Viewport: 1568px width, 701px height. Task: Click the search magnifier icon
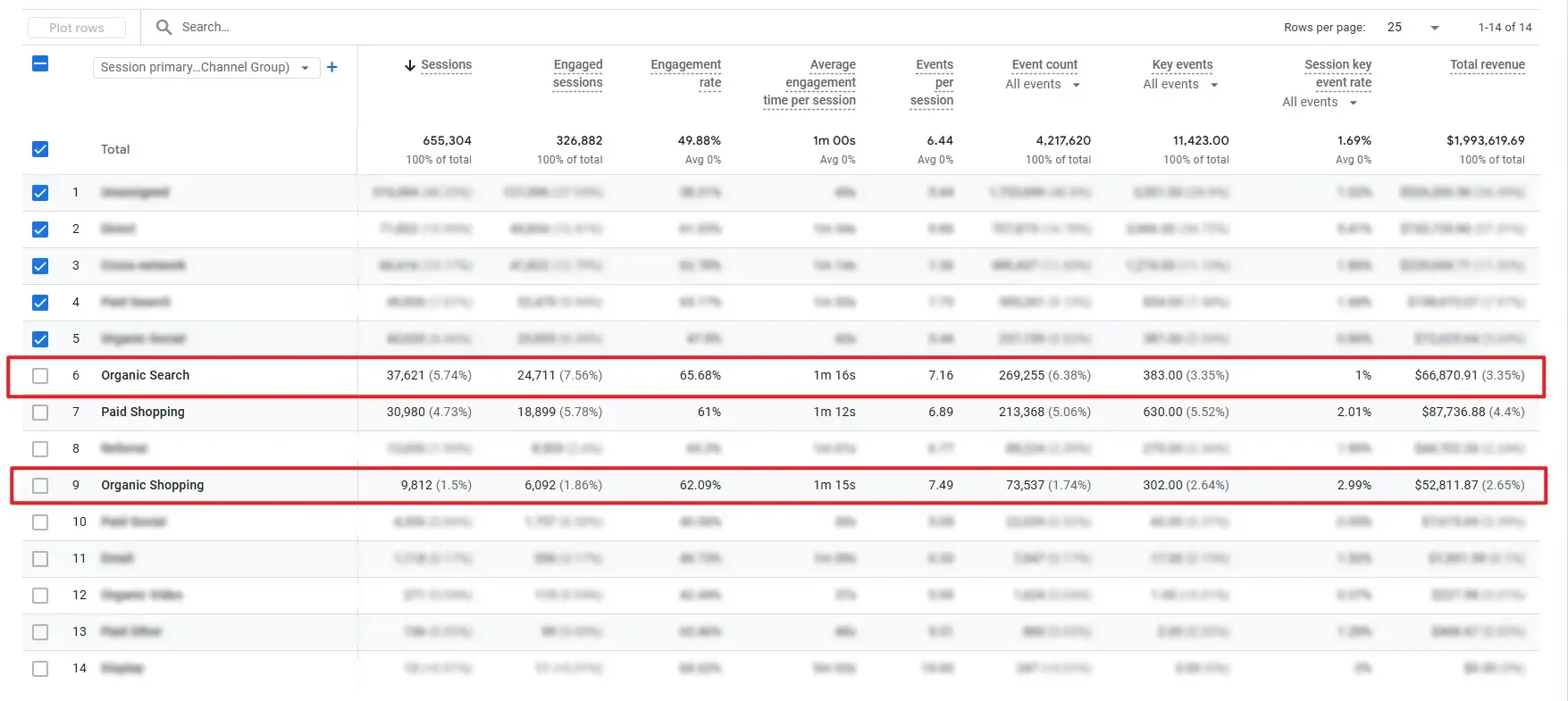[164, 28]
